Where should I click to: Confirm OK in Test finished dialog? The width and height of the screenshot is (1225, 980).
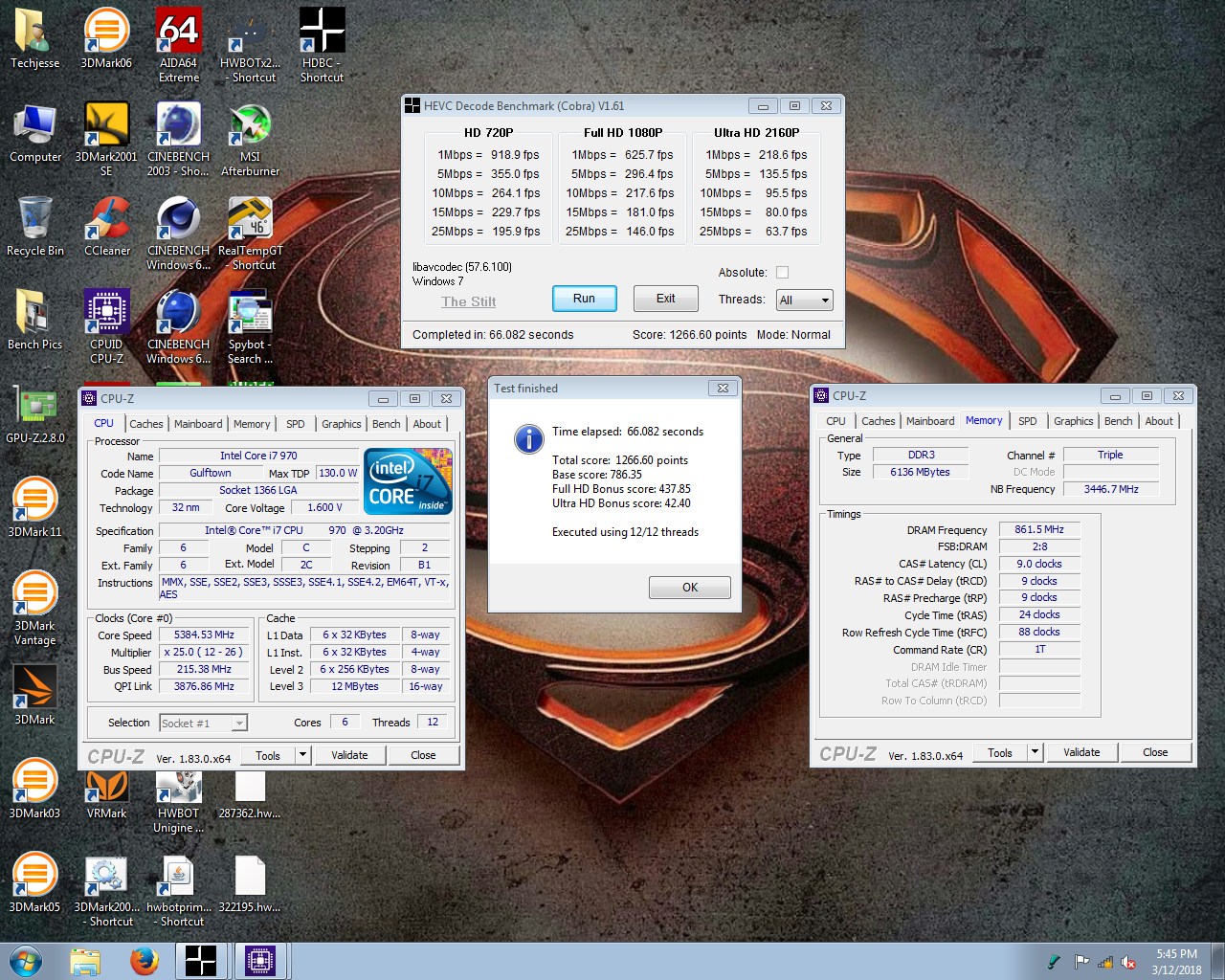coord(690,588)
